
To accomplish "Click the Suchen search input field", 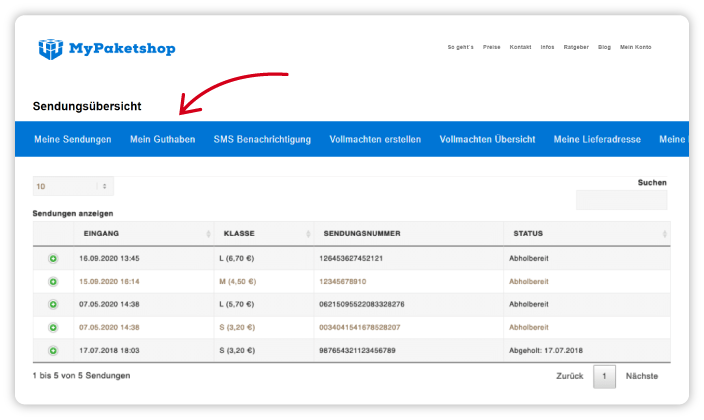I will coord(621,200).
